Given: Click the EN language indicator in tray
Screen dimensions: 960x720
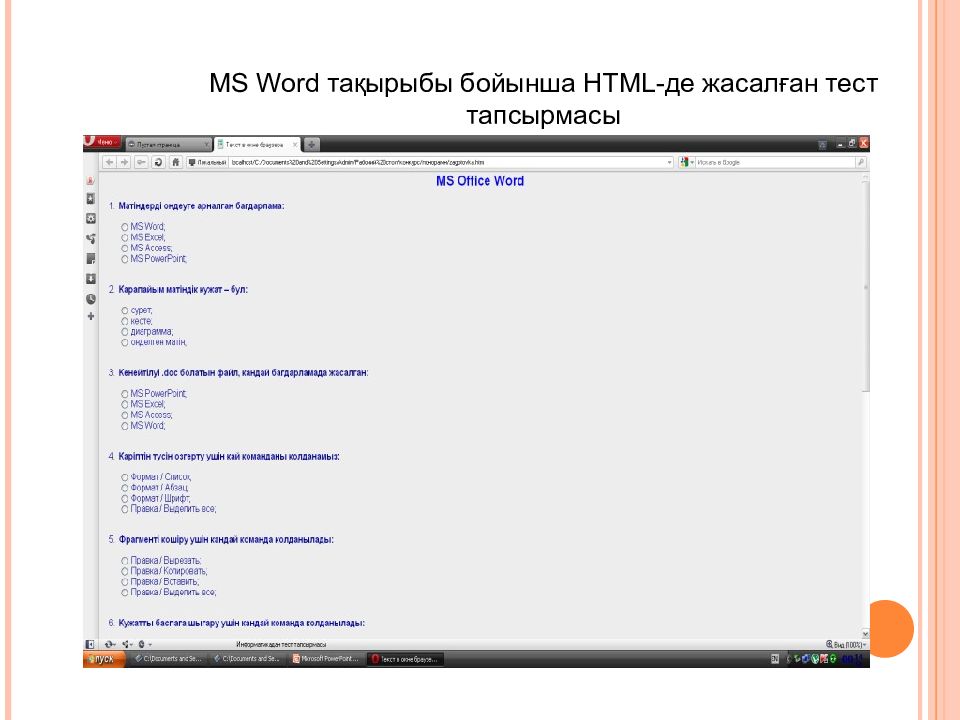Looking at the screenshot, I should tap(775, 659).
